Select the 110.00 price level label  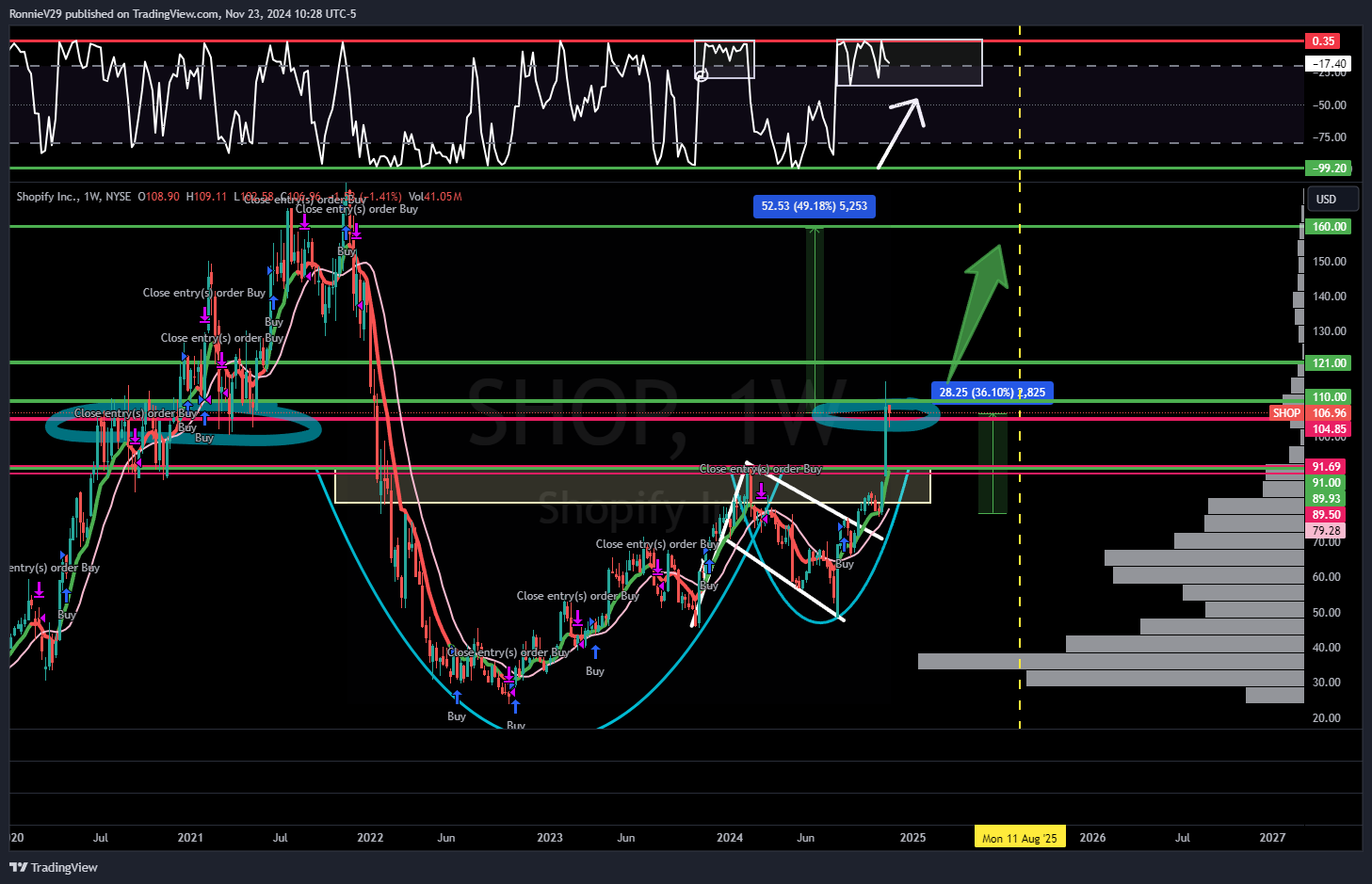tap(1329, 397)
